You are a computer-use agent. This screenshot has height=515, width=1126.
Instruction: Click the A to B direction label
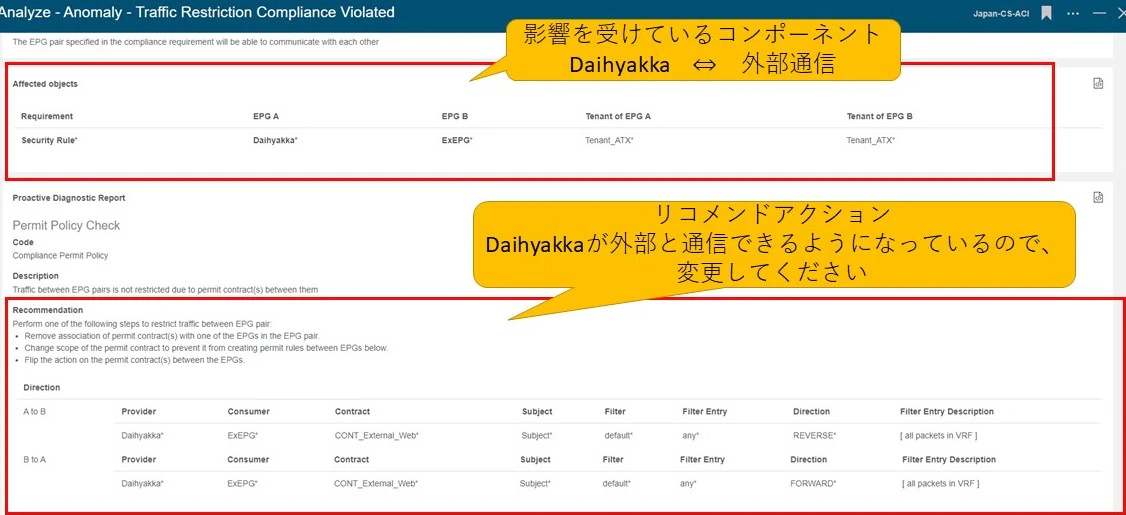34,412
